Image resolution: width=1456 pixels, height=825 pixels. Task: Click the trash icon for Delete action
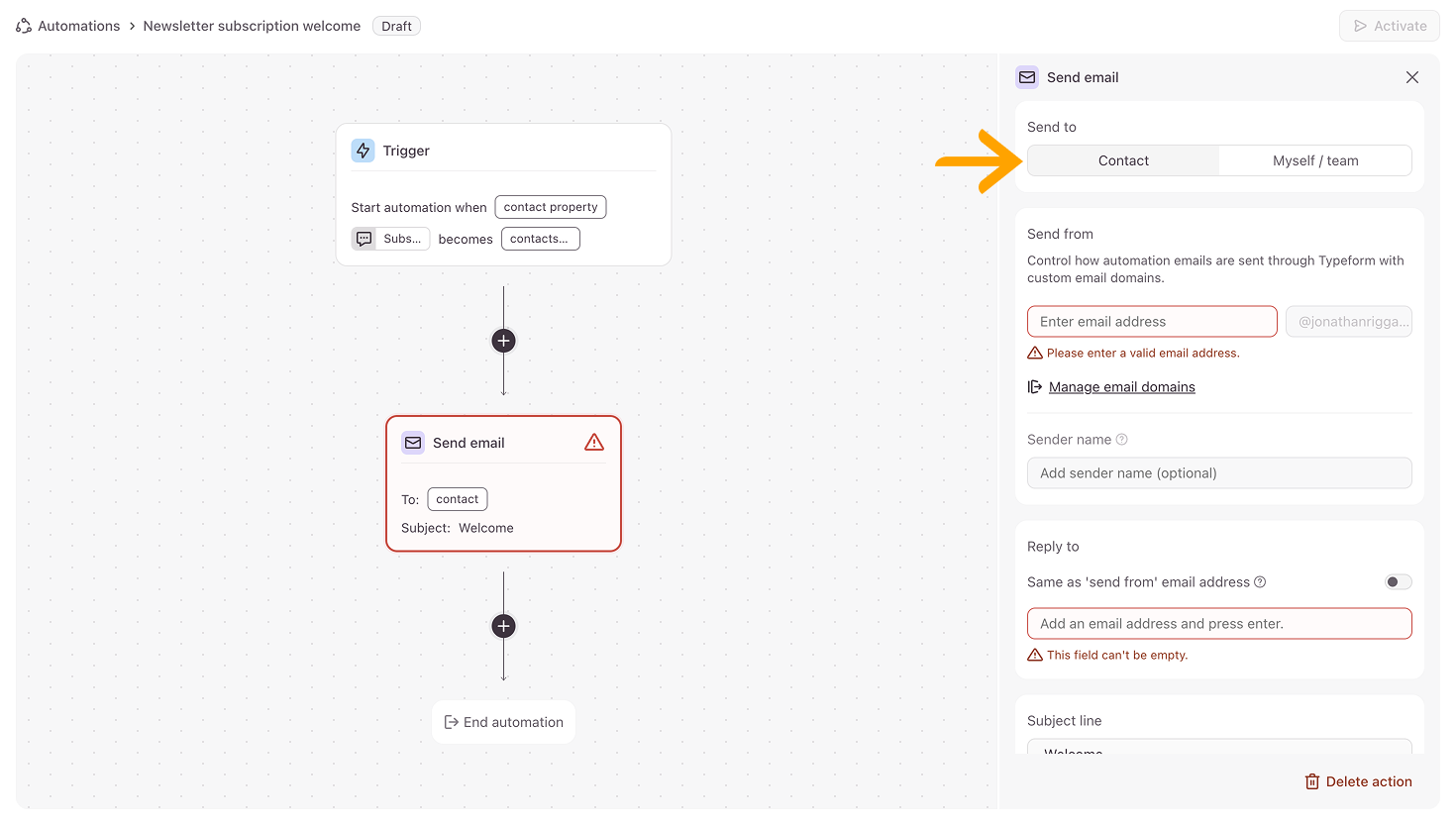point(1312,781)
